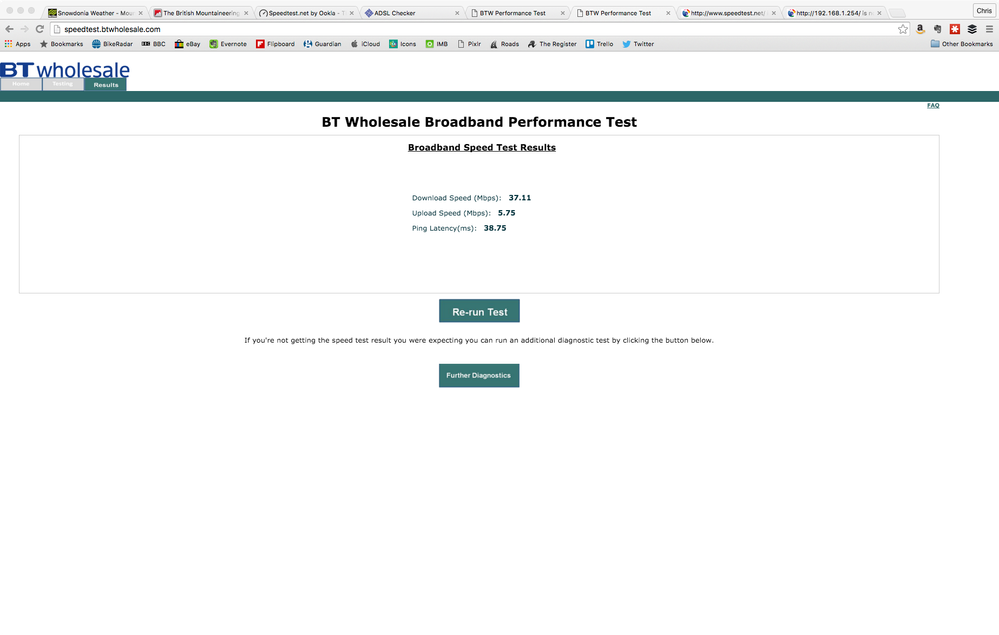Select the upload speed value 5.75

tap(507, 213)
